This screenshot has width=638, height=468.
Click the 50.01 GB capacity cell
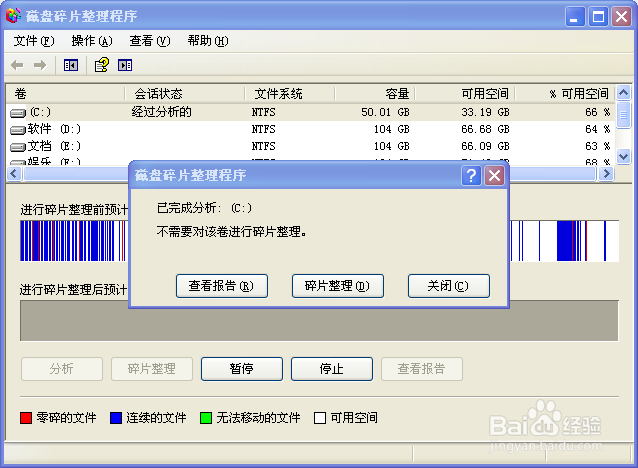[385, 112]
